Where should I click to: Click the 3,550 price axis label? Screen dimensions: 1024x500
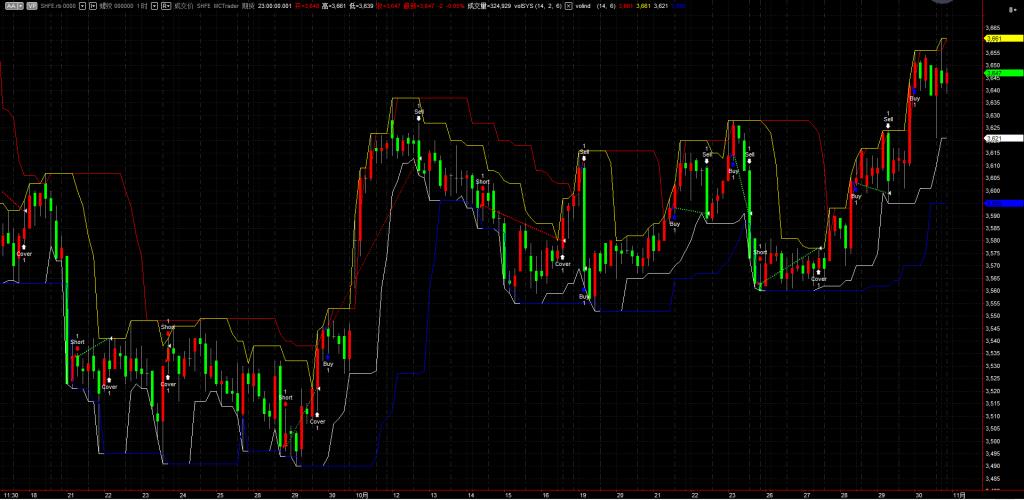click(993, 316)
